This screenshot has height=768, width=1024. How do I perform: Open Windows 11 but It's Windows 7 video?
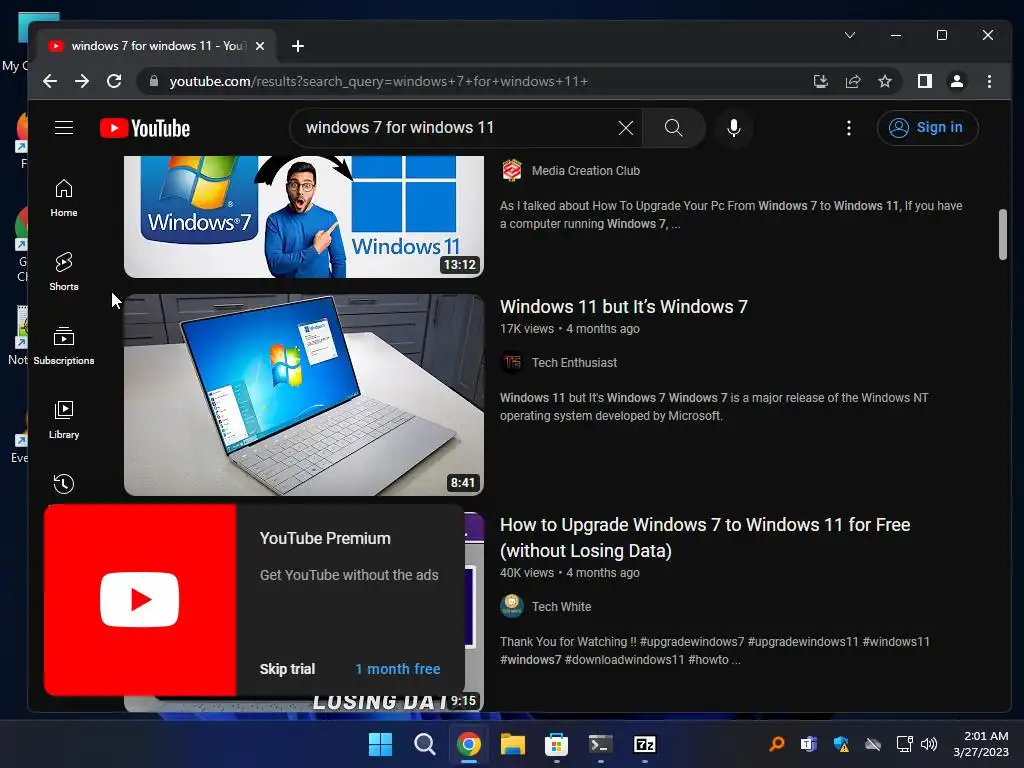click(624, 306)
